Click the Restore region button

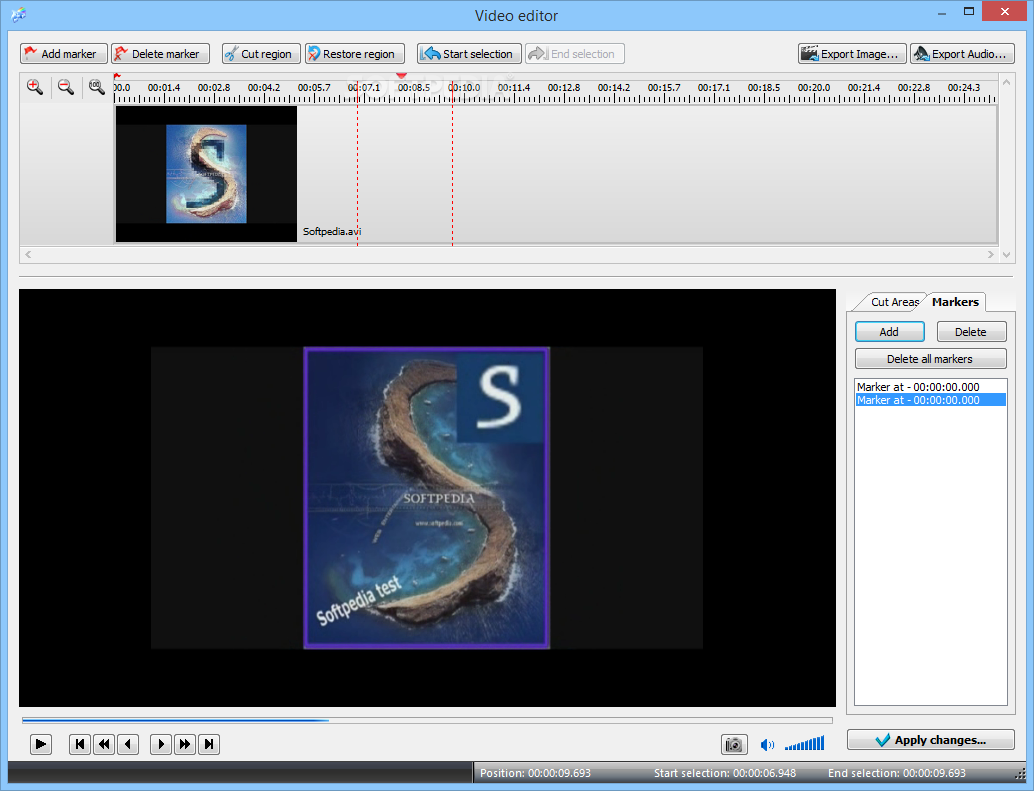[x=355, y=53]
